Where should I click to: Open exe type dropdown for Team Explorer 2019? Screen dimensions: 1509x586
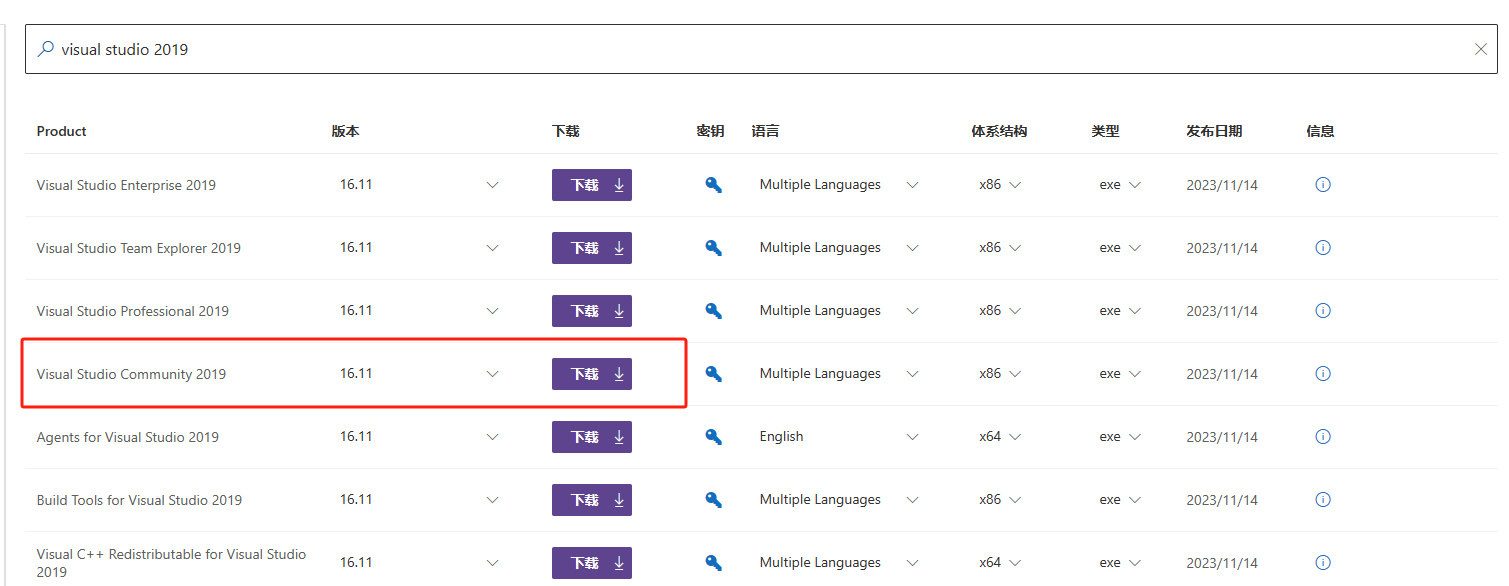[x=1134, y=248]
